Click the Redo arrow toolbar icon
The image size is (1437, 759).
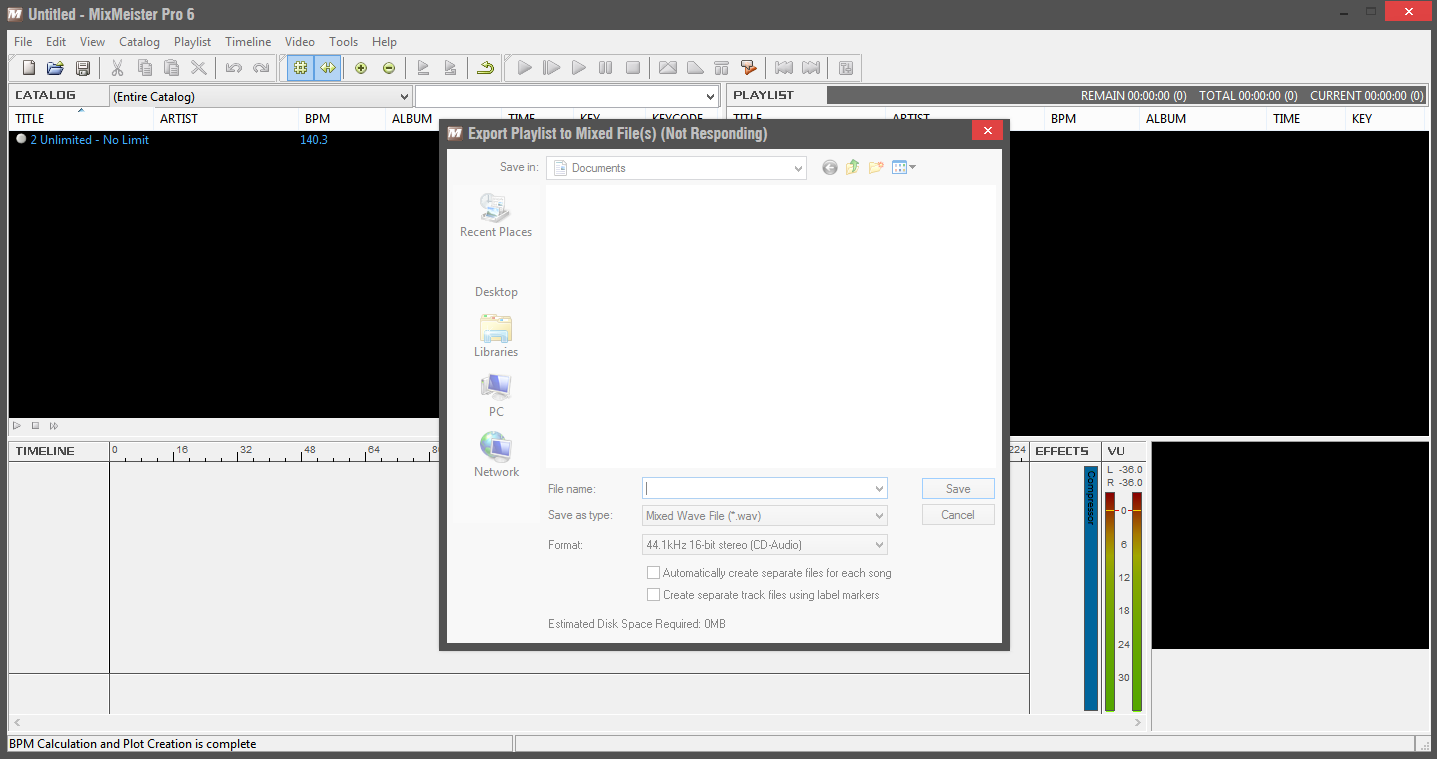pyautogui.click(x=261, y=68)
